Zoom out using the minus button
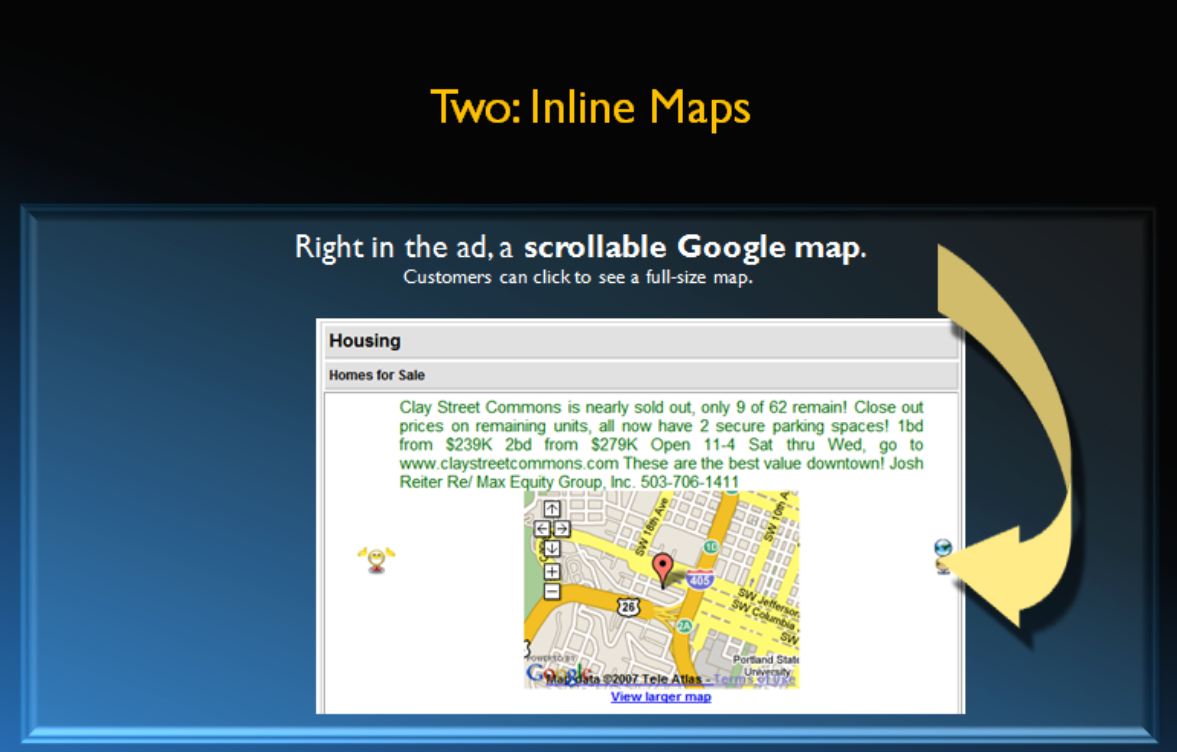This screenshot has height=752, width=1177. pyautogui.click(x=552, y=590)
